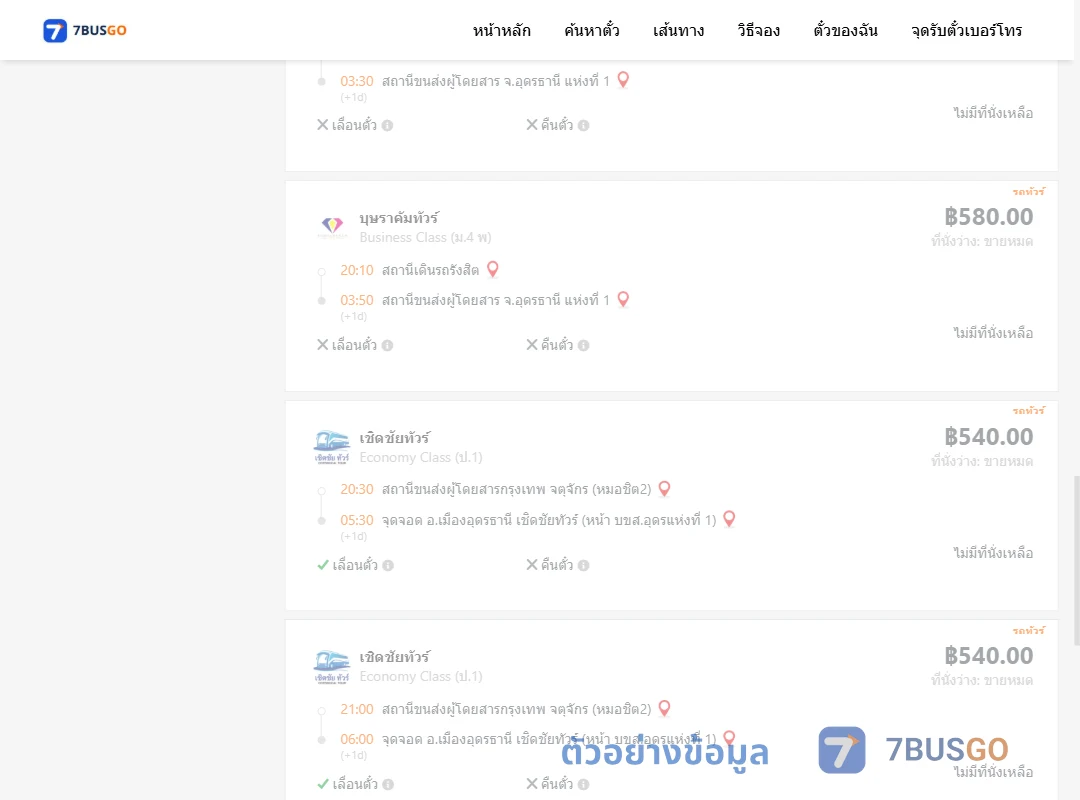
Task: Click 03:50 arrival time
Action: pos(357,300)
